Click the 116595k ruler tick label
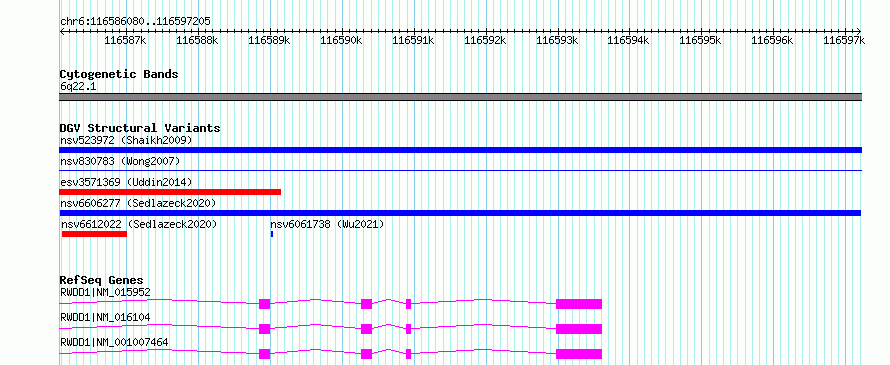The width and height of the screenshot is (890, 365). click(701, 40)
